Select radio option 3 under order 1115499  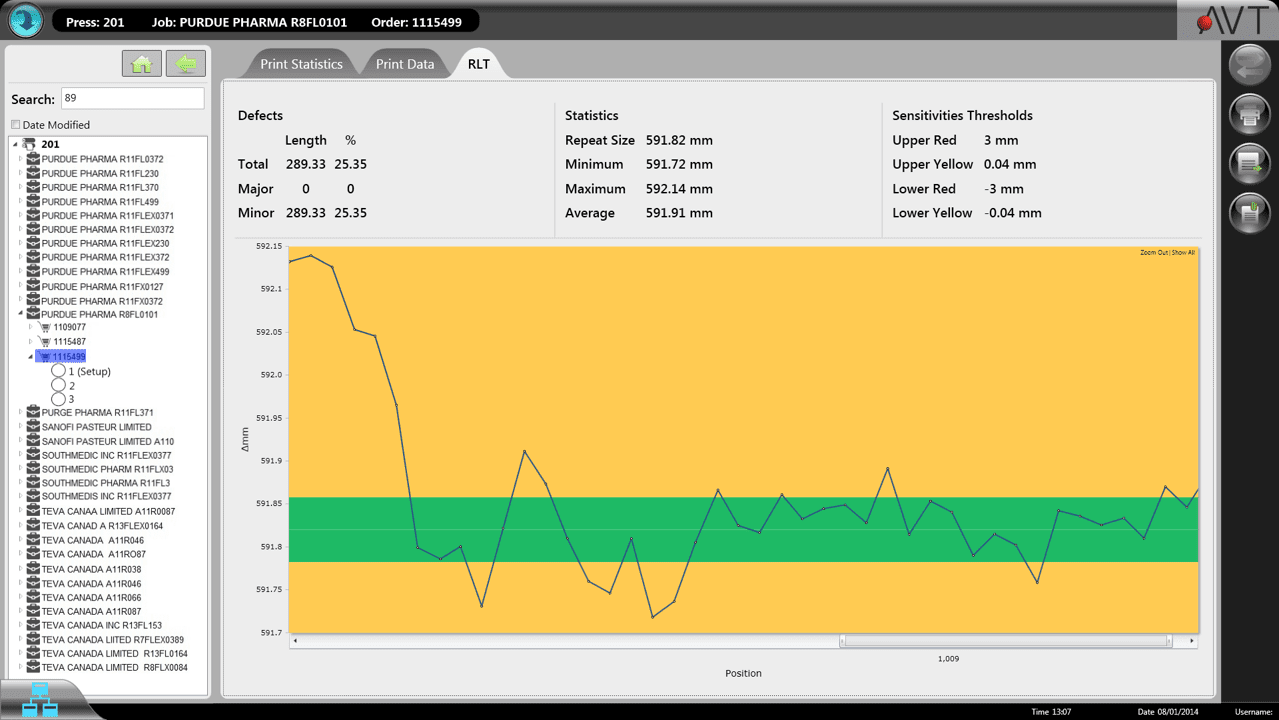pyautogui.click(x=58, y=399)
